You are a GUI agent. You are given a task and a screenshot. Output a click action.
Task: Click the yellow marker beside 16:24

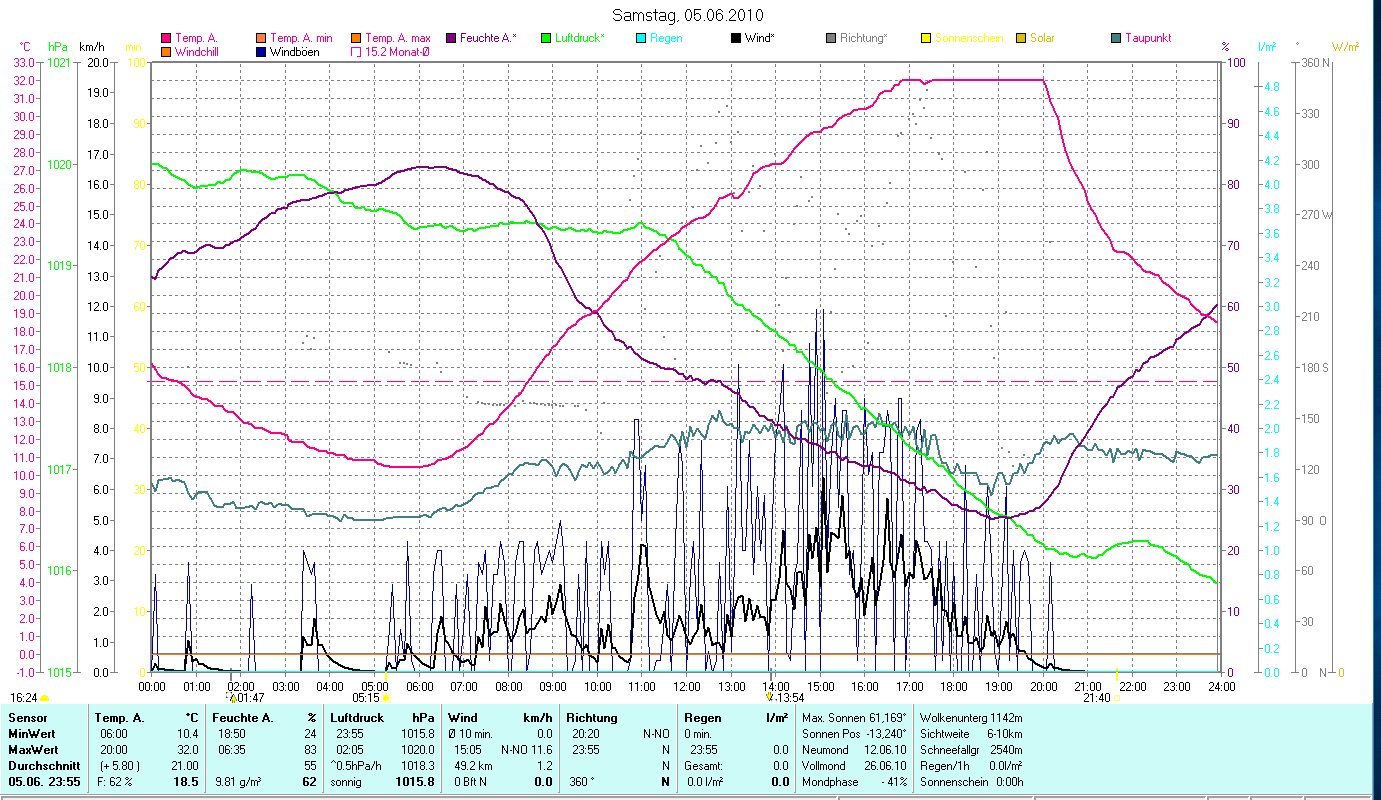coord(45,698)
